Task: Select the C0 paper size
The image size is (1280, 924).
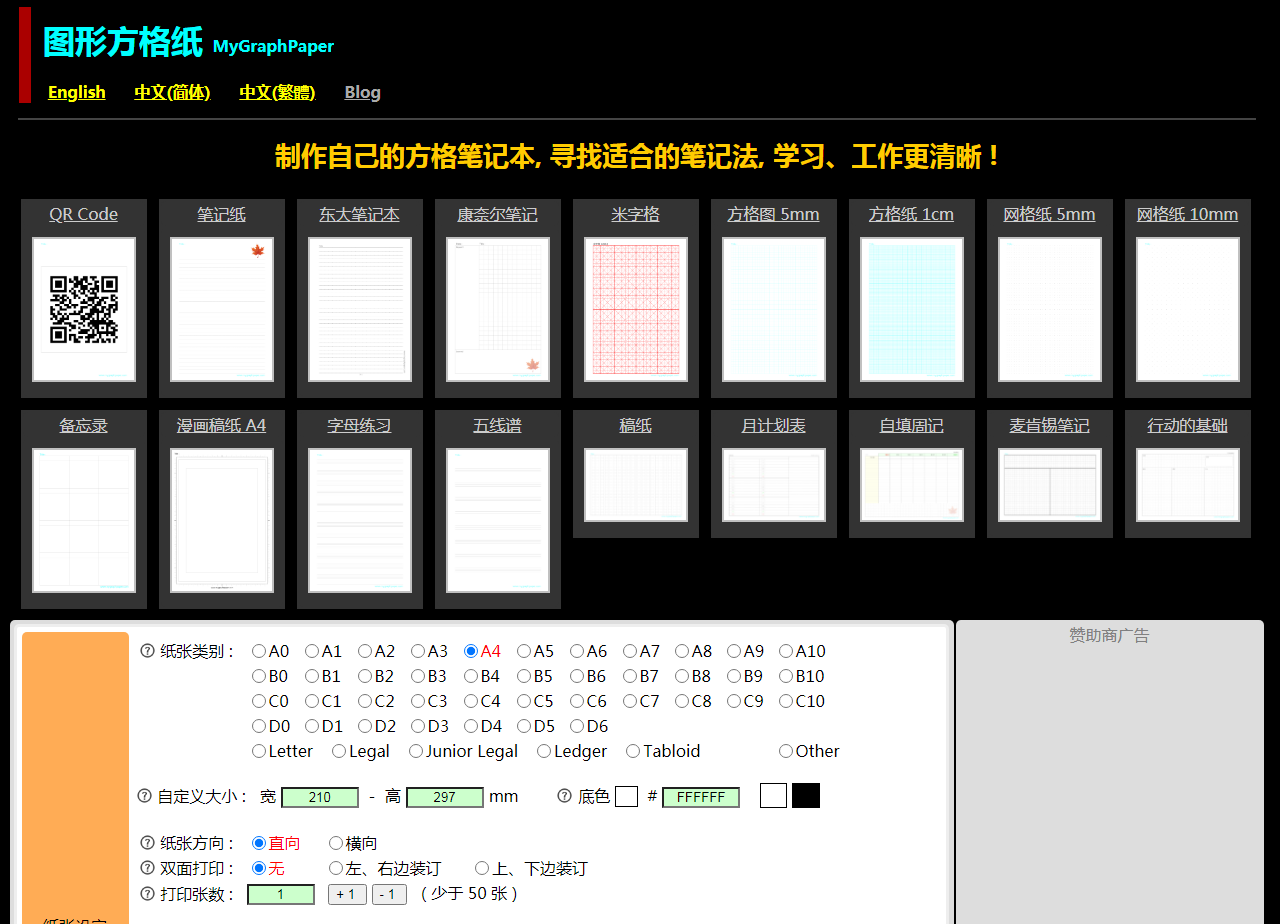Action: 259,701
